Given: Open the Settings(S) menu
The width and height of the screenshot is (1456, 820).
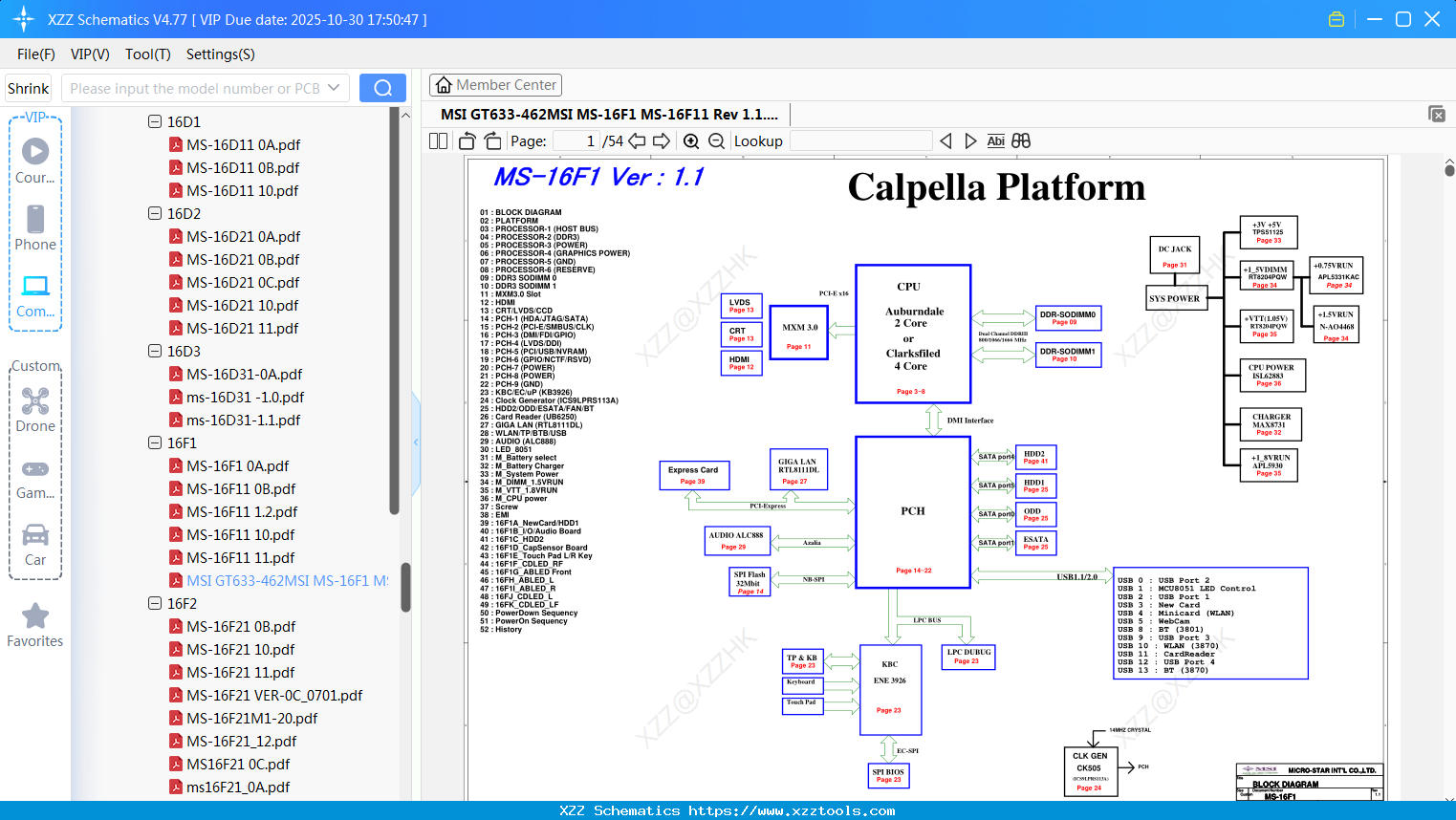Looking at the screenshot, I should pyautogui.click(x=221, y=54).
